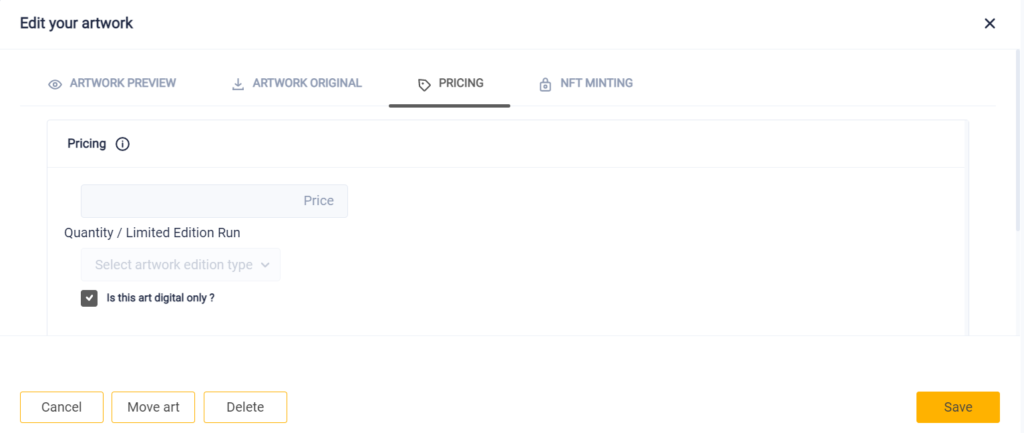Image resolution: width=1024 pixels, height=433 pixels.
Task: Save the artwork changes
Action: pyautogui.click(x=958, y=407)
